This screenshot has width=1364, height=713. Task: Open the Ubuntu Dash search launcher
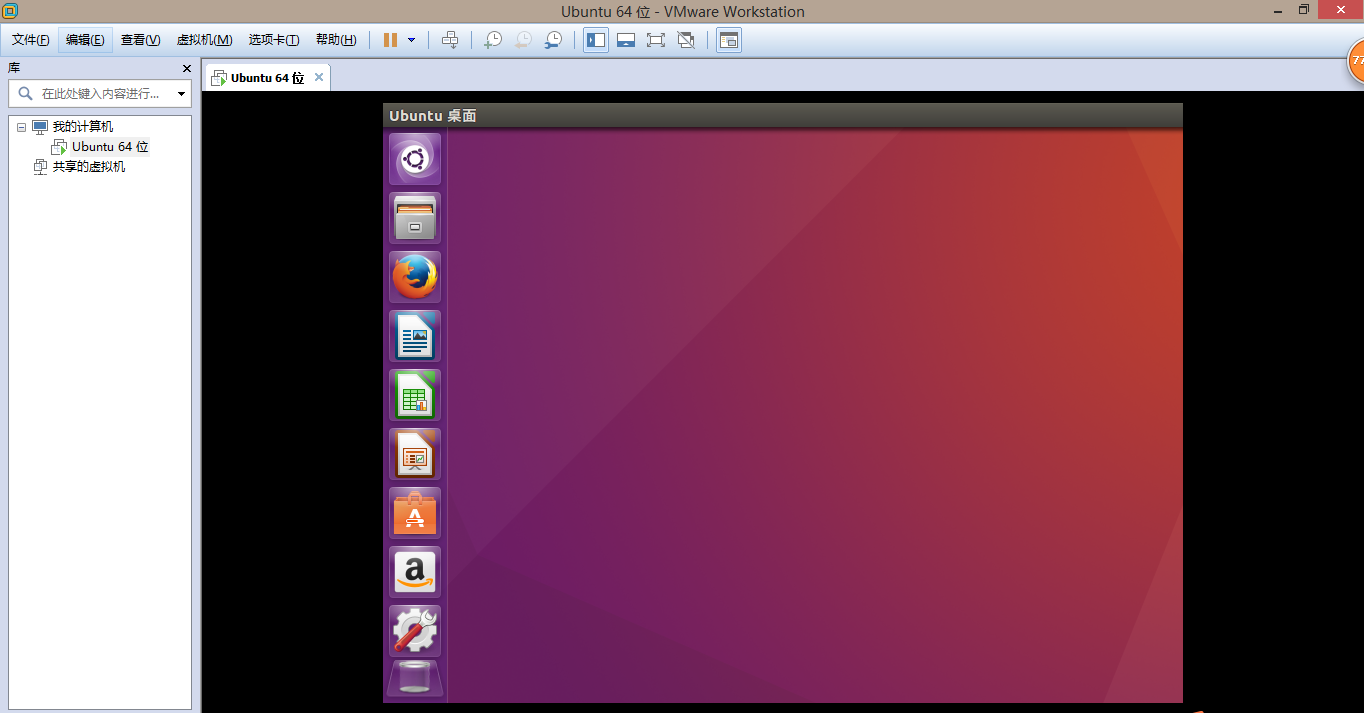(415, 159)
